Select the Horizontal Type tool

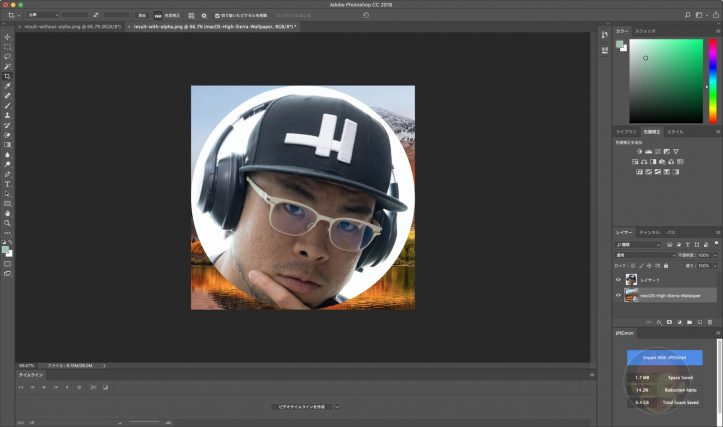(8, 184)
